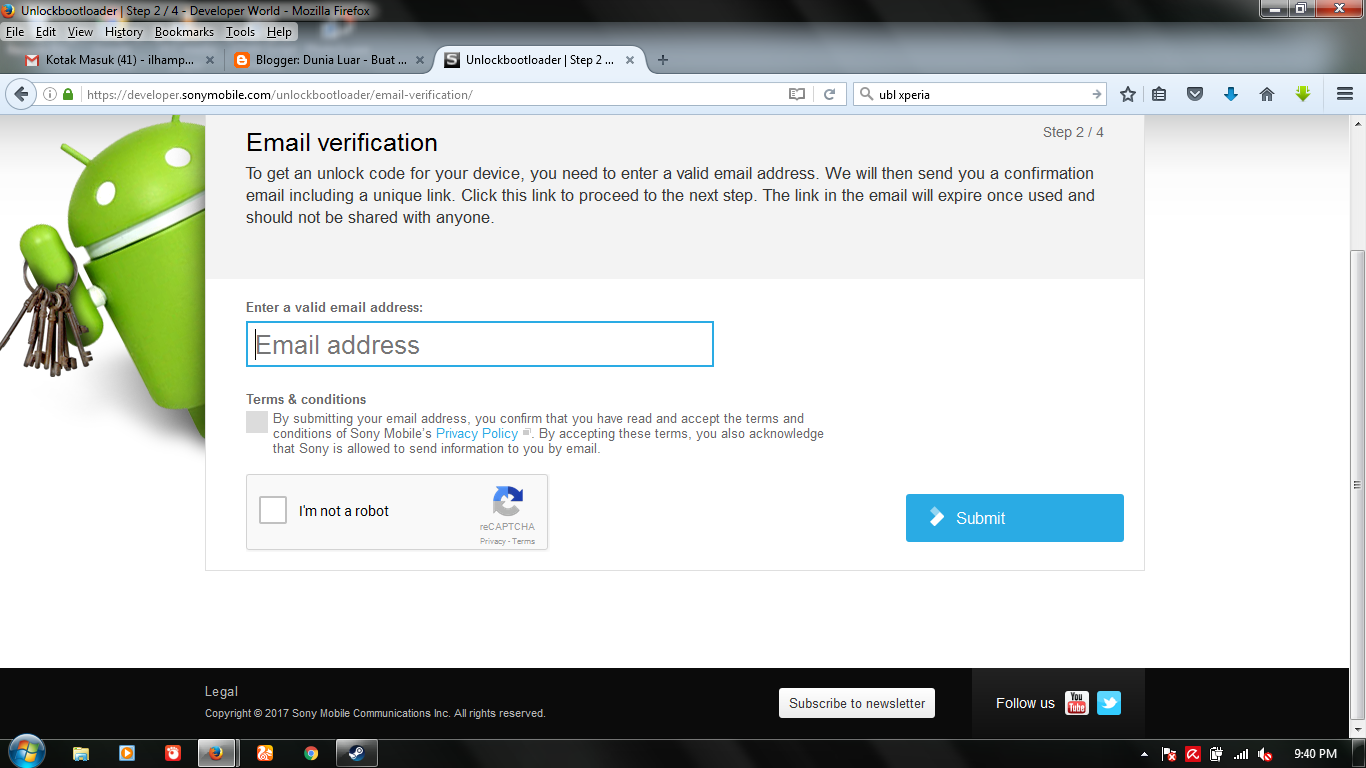The height and width of the screenshot is (768, 1366).
Task: Click the Firefox back arrow button
Action: 21,94
